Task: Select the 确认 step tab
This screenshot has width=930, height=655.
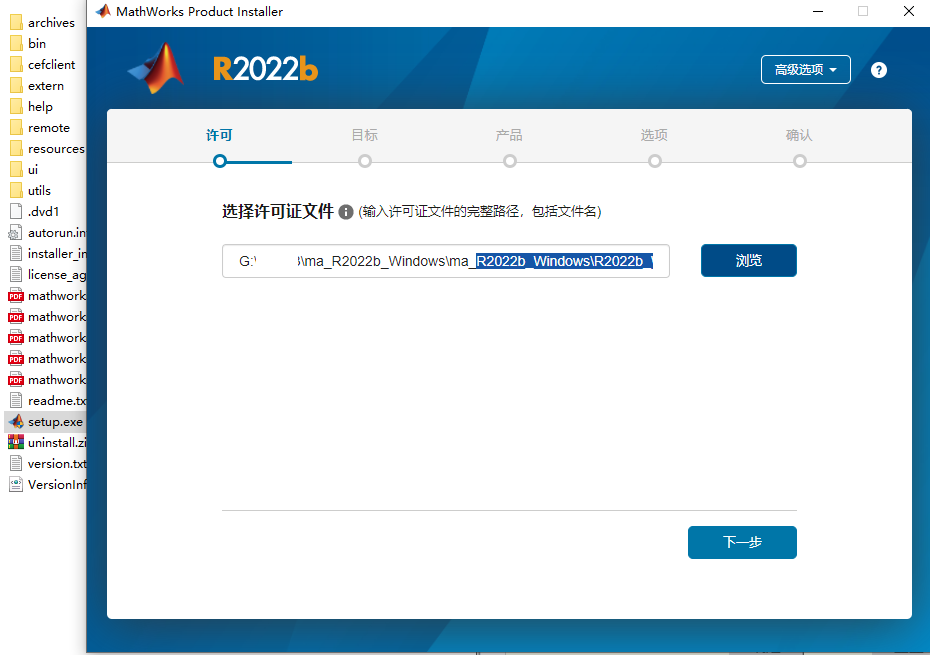Action: [799, 135]
